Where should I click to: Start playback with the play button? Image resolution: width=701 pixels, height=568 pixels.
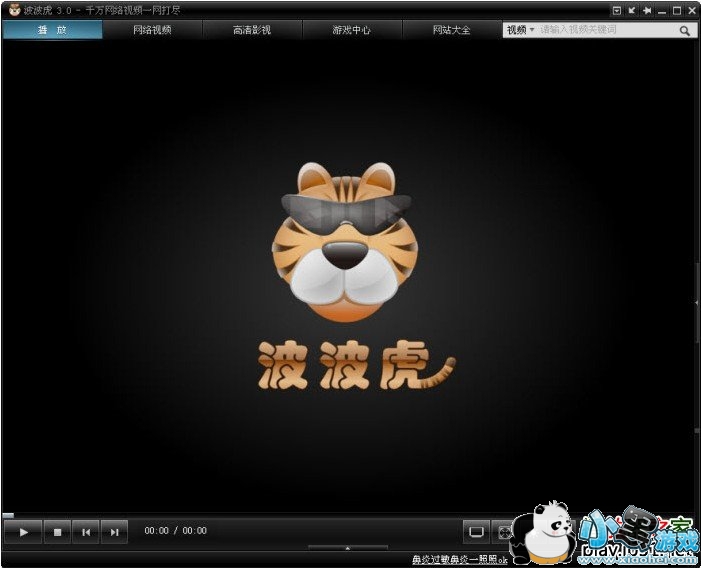23,532
